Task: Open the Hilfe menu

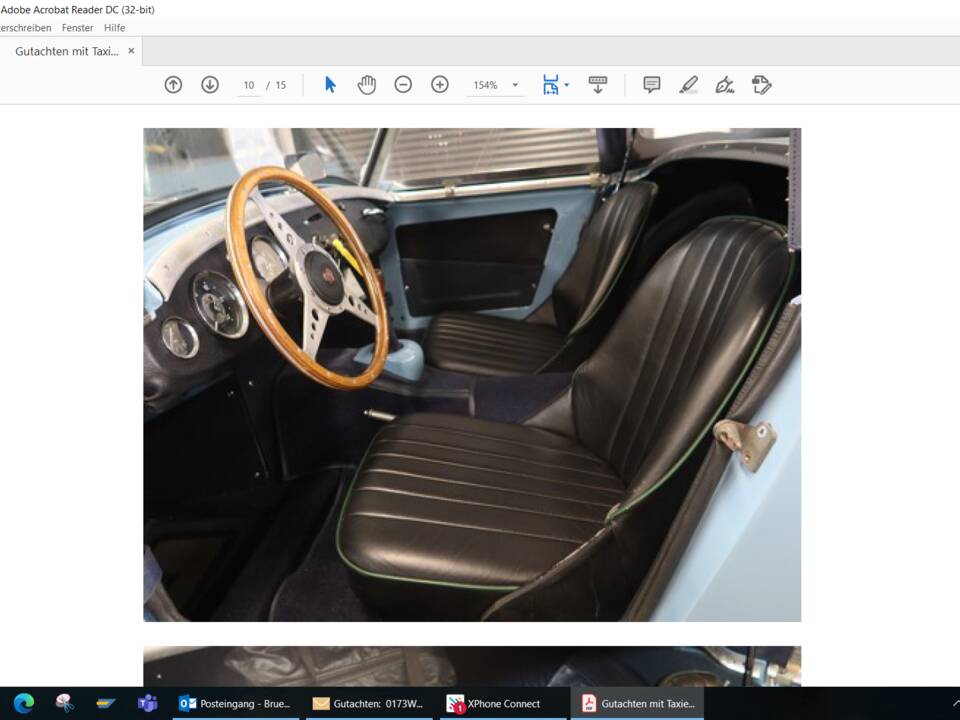Action: coord(114,27)
